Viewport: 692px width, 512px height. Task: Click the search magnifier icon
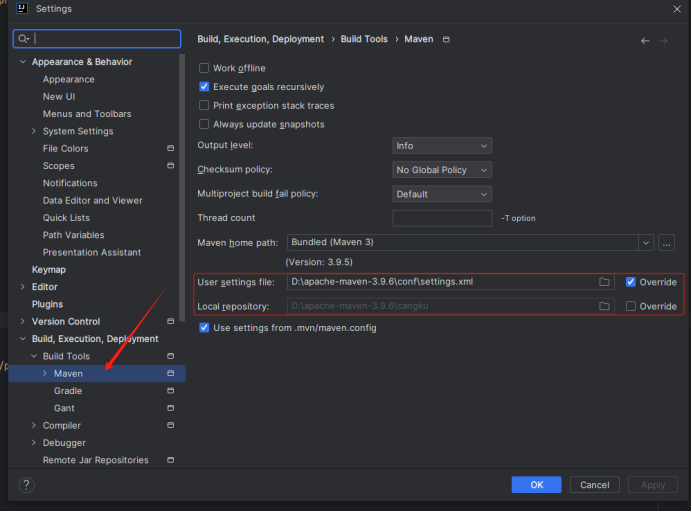[23, 39]
